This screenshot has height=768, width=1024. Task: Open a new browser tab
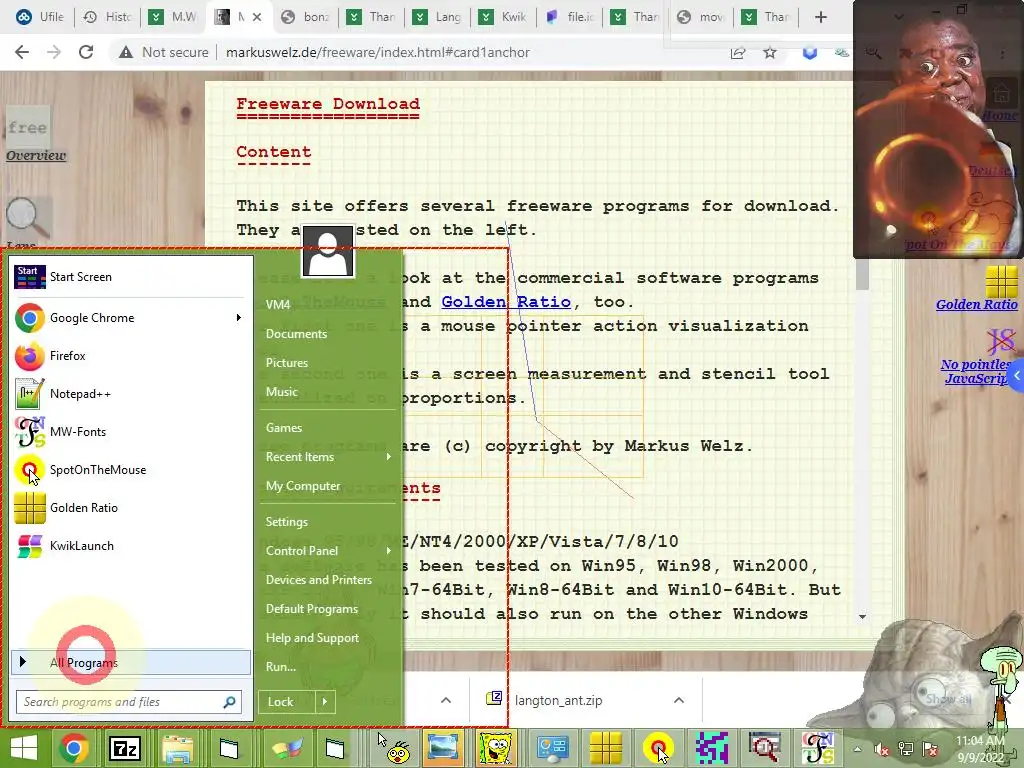pos(821,17)
